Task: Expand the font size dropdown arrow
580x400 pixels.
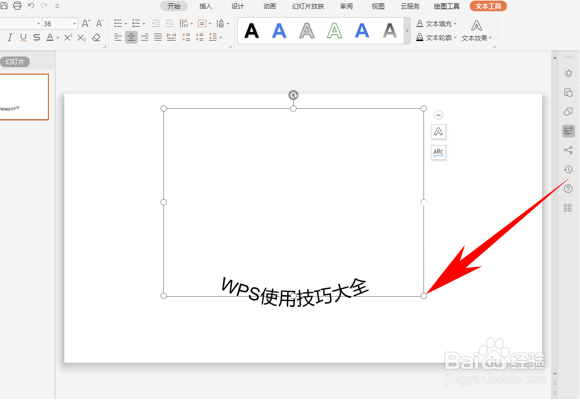Action: coord(75,24)
